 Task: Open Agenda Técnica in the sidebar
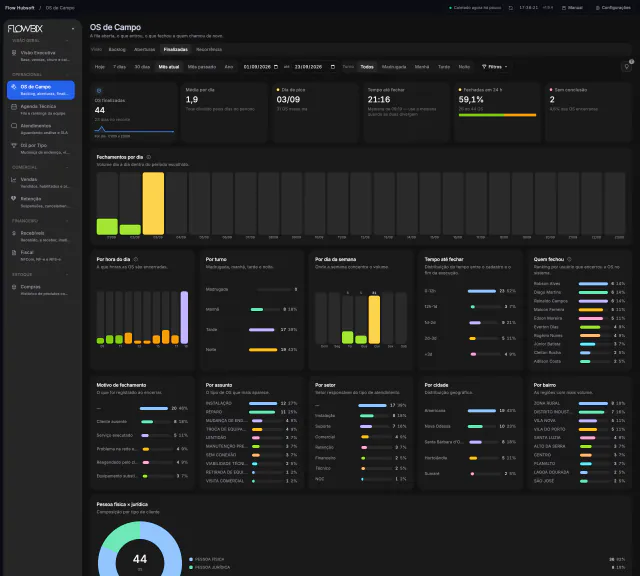tap(41, 109)
